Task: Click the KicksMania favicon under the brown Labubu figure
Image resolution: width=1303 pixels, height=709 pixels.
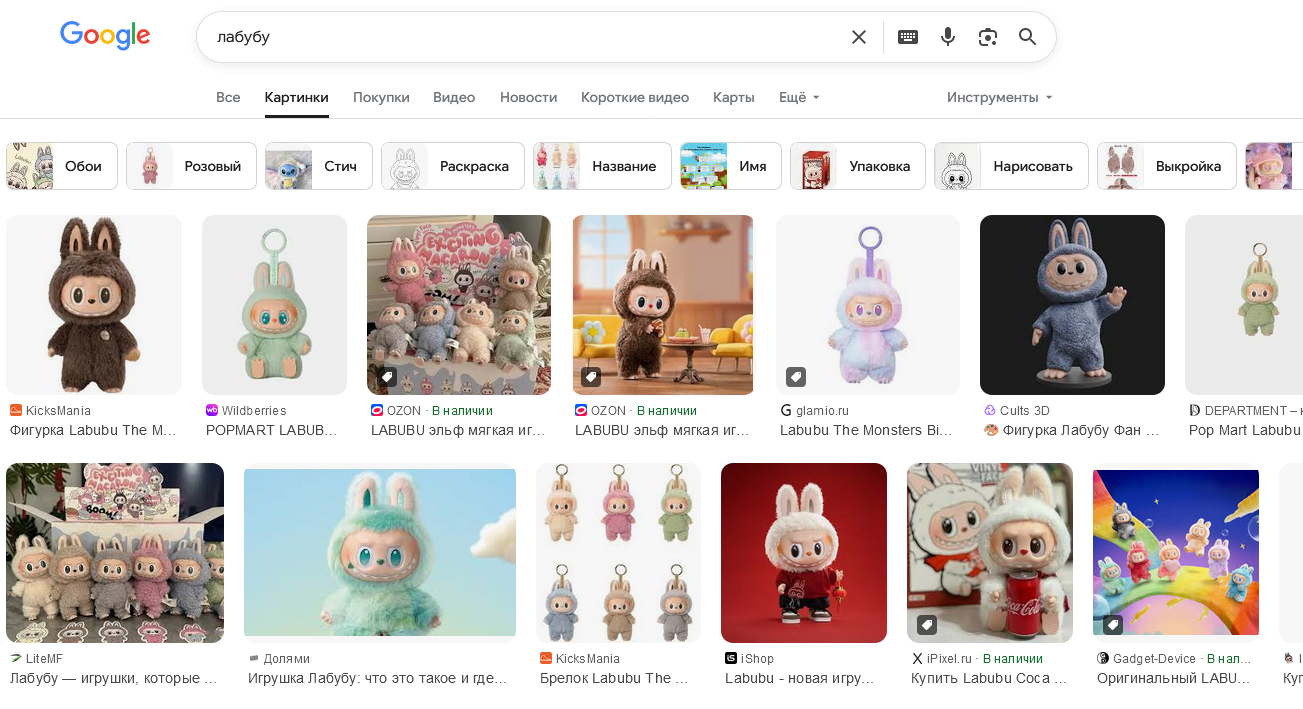Action: point(16,411)
